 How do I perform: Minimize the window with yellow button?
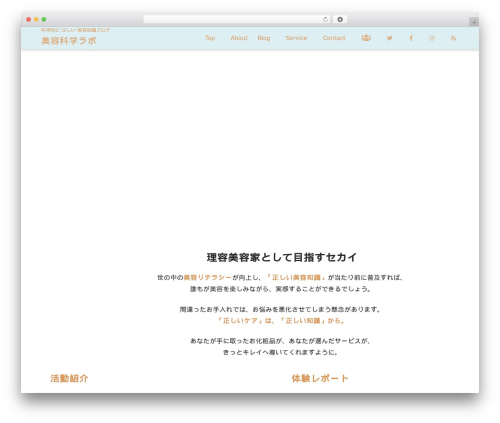click(36, 19)
